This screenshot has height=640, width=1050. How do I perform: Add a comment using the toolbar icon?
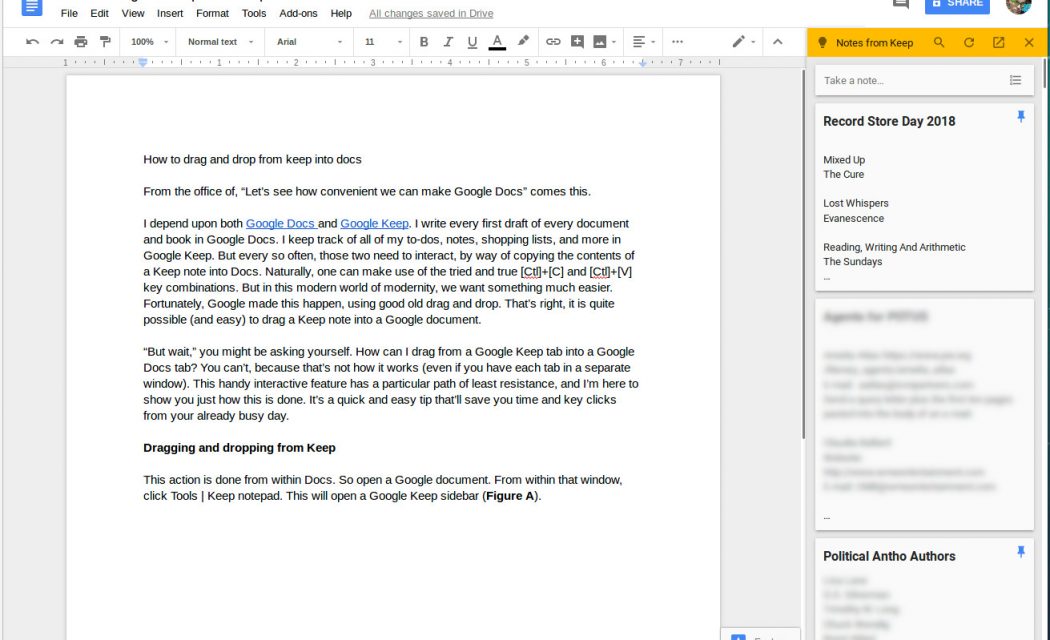pyautogui.click(x=577, y=42)
